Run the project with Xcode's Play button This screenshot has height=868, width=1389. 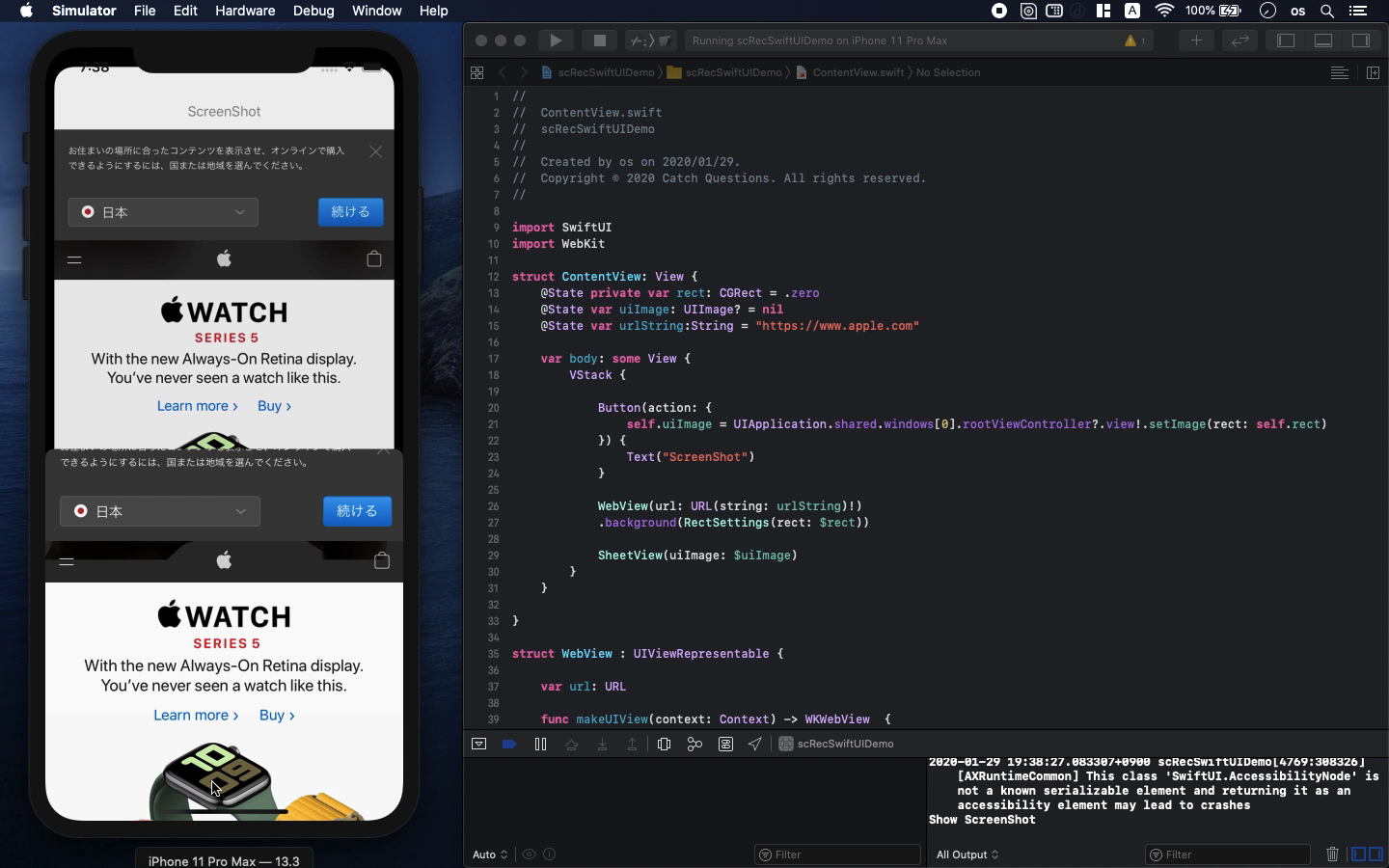555,41
